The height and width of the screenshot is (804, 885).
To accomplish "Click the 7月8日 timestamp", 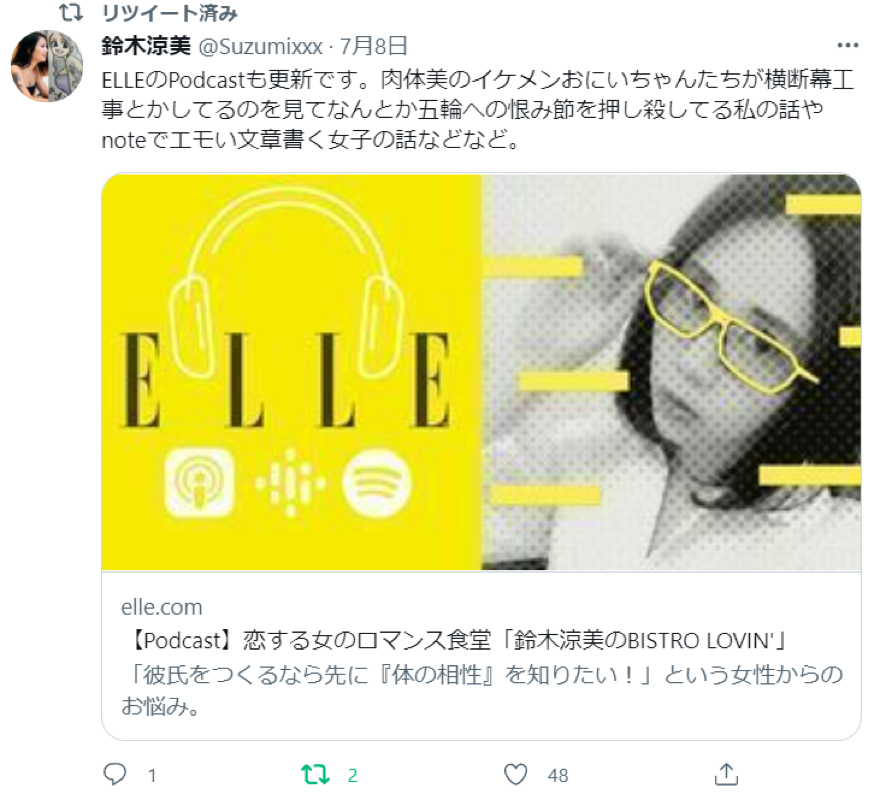I will pos(374,46).
